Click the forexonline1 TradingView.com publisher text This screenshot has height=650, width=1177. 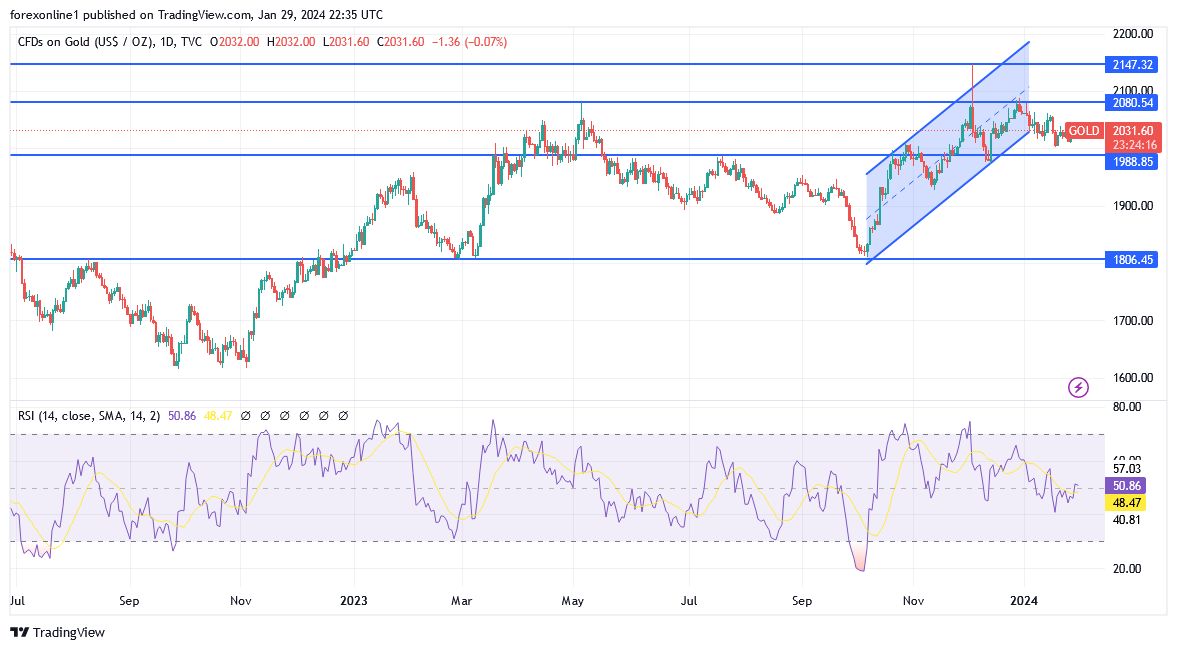coord(130,14)
